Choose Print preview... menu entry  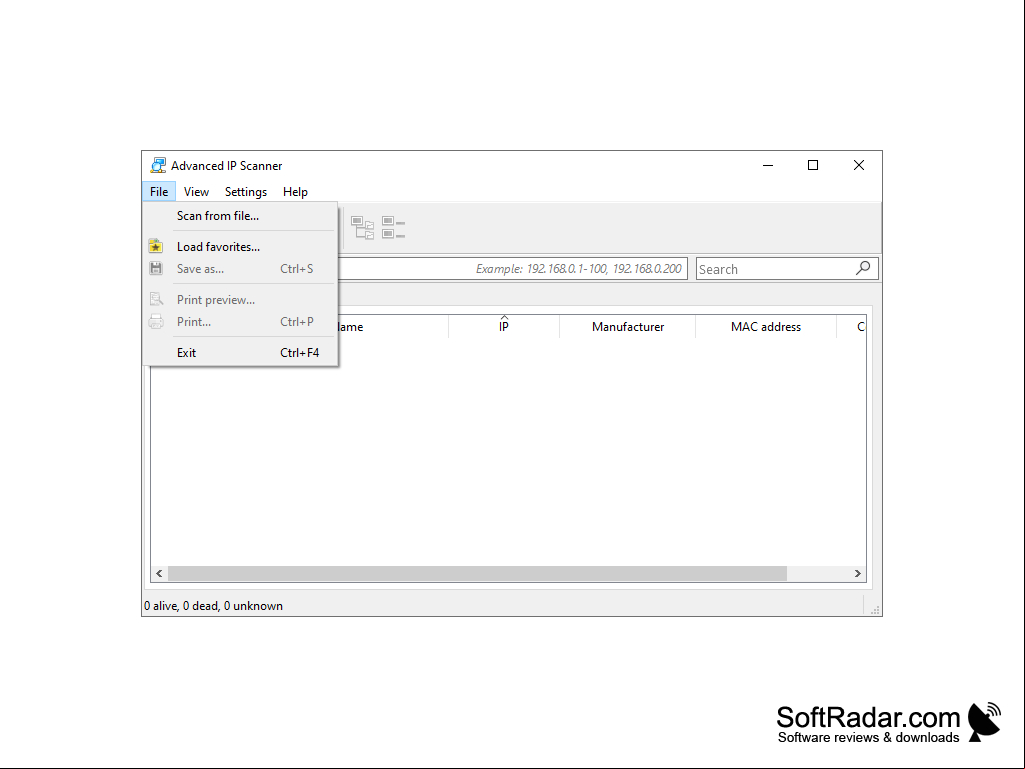click(x=240, y=299)
